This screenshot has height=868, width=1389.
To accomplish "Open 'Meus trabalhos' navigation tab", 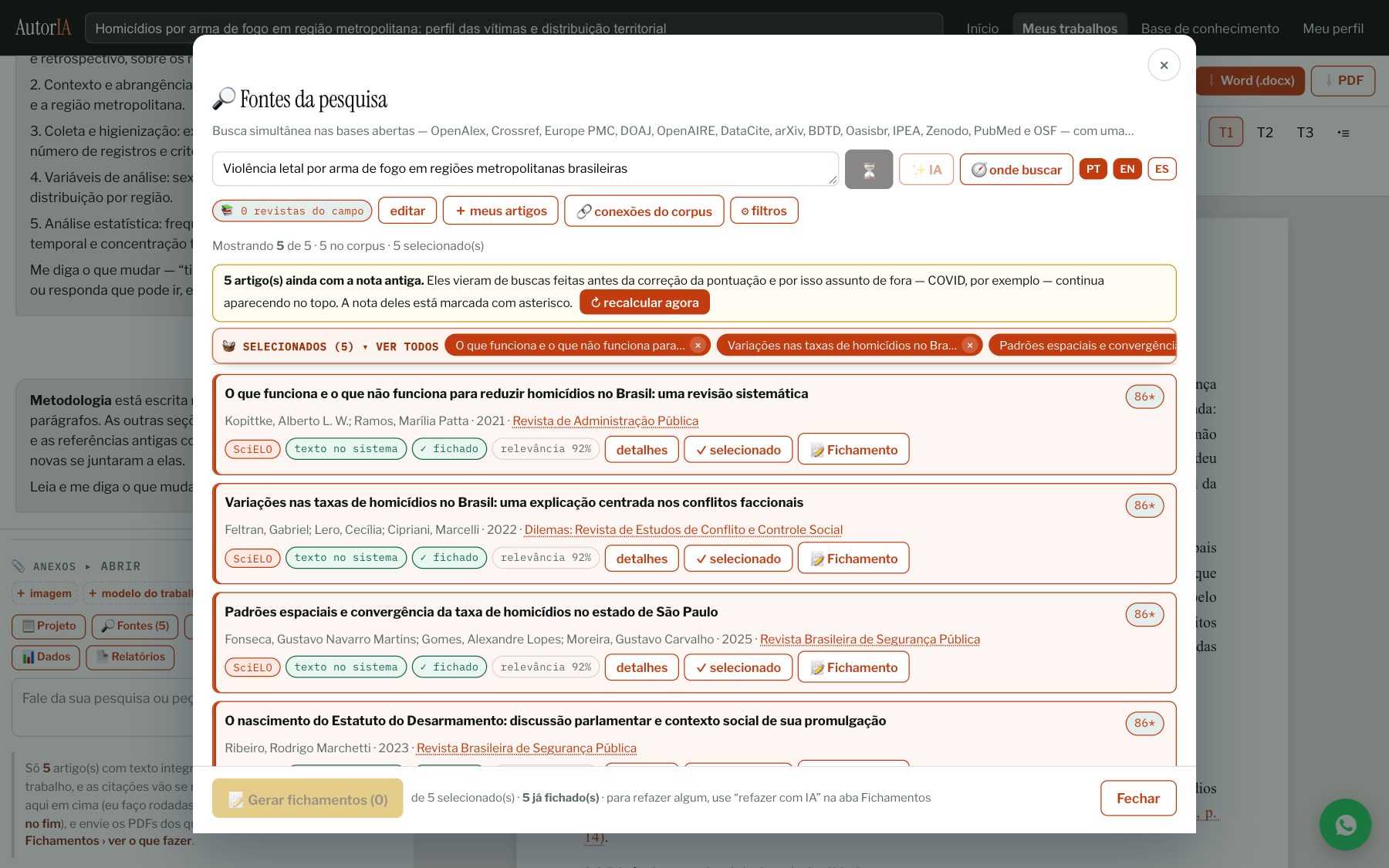I will click(1070, 29).
